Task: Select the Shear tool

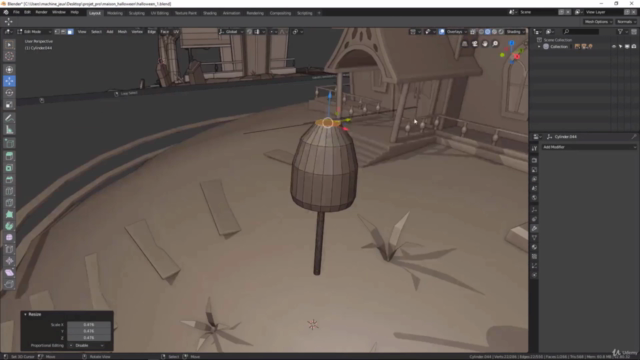Action: point(9,273)
